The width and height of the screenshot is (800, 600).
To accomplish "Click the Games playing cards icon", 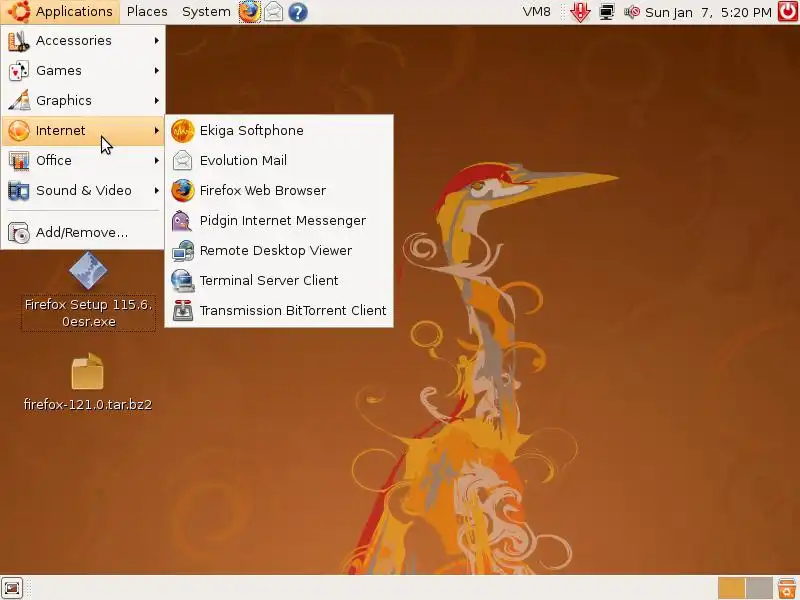I will point(19,71).
